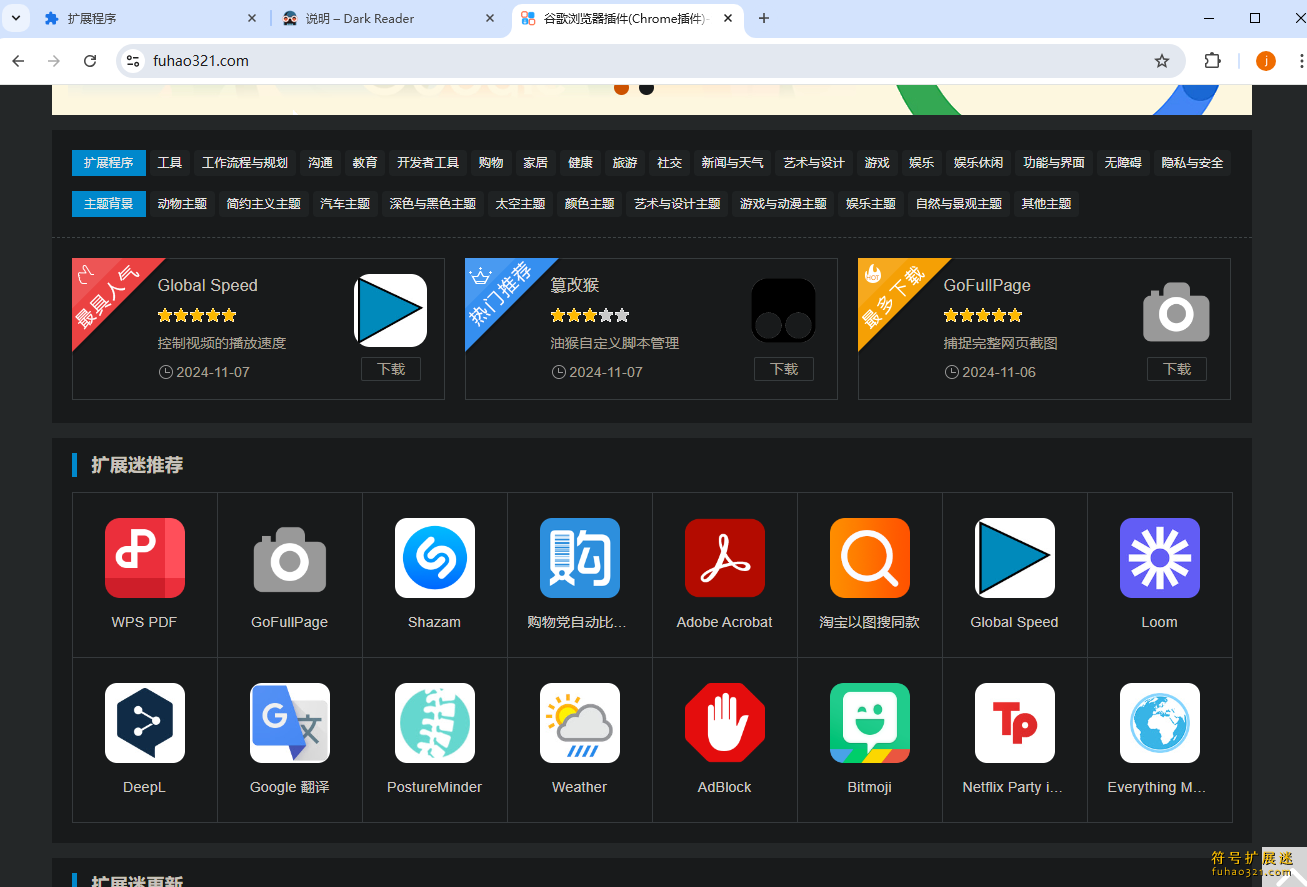Select the 开发者工具 category
Image resolution: width=1307 pixels, height=887 pixels.
[x=428, y=163]
